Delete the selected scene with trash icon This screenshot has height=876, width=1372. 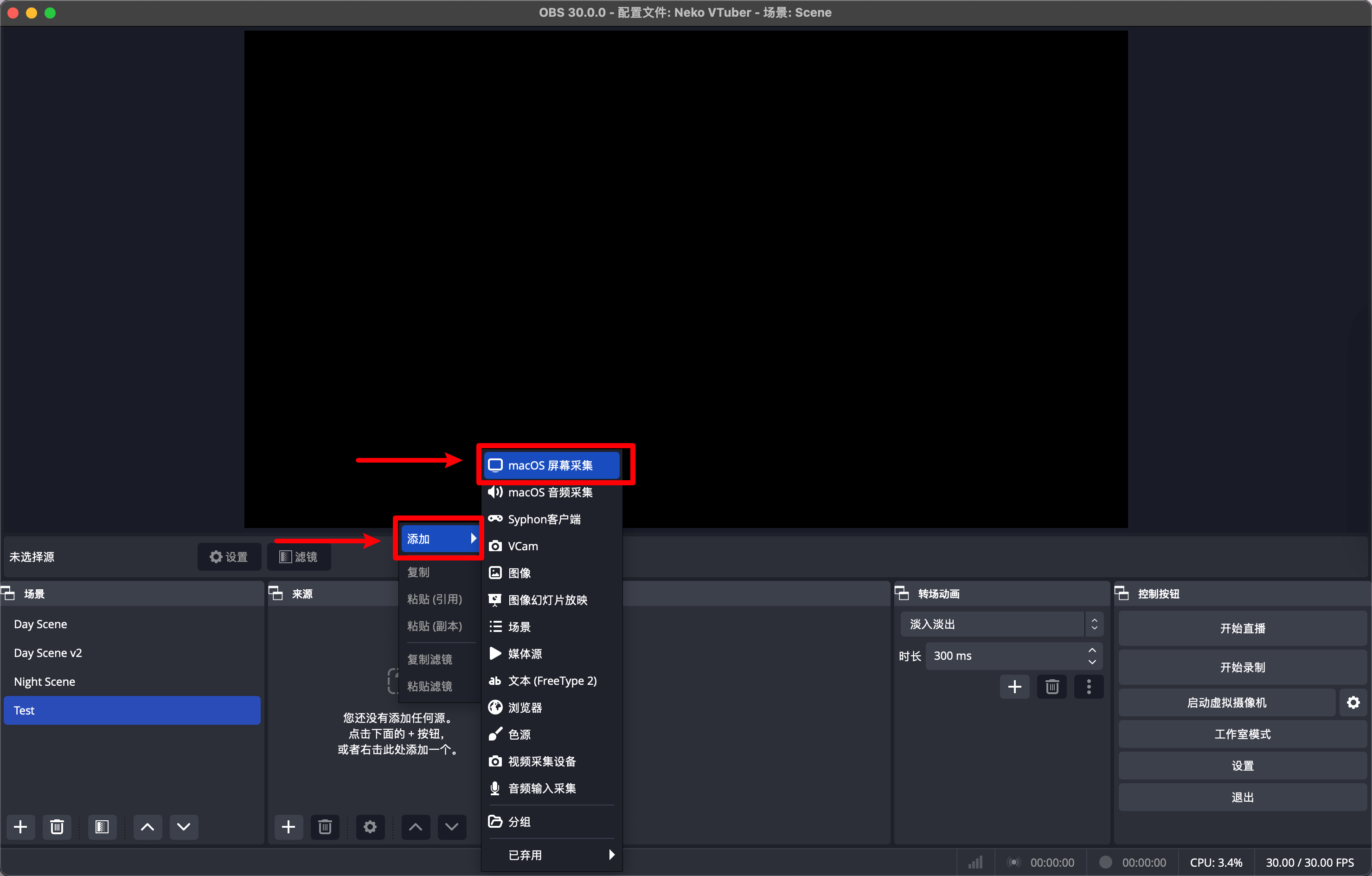tap(57, 826)
